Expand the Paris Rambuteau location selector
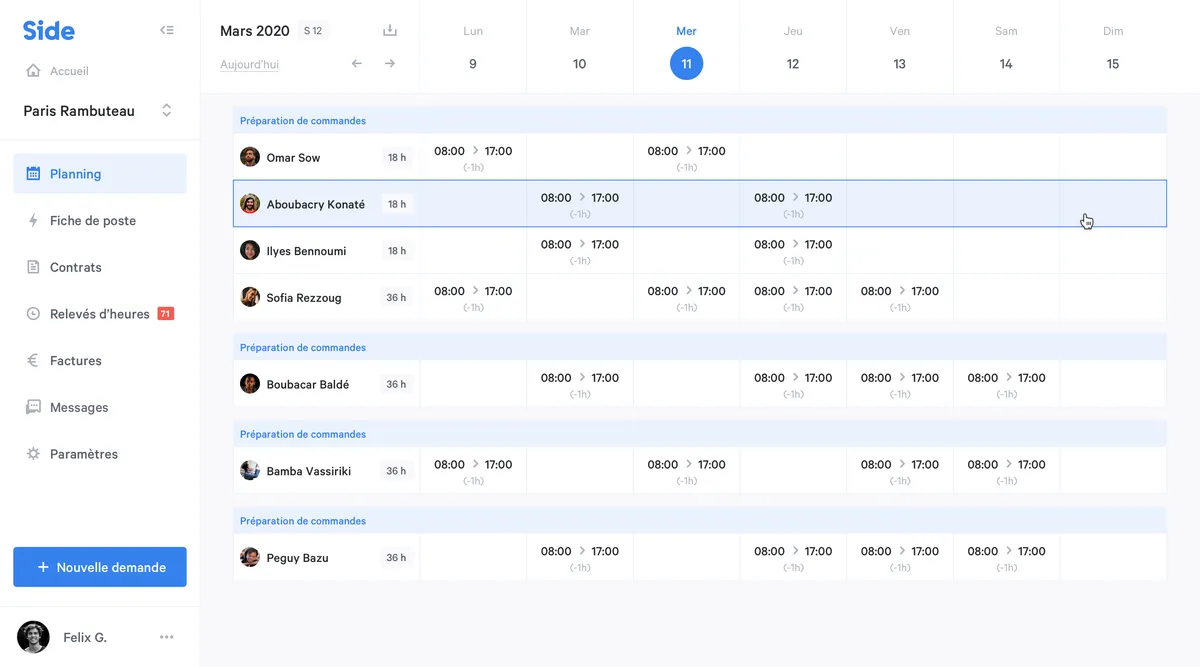The height and width of the screenshot is (667, 1200). point(166,111)
